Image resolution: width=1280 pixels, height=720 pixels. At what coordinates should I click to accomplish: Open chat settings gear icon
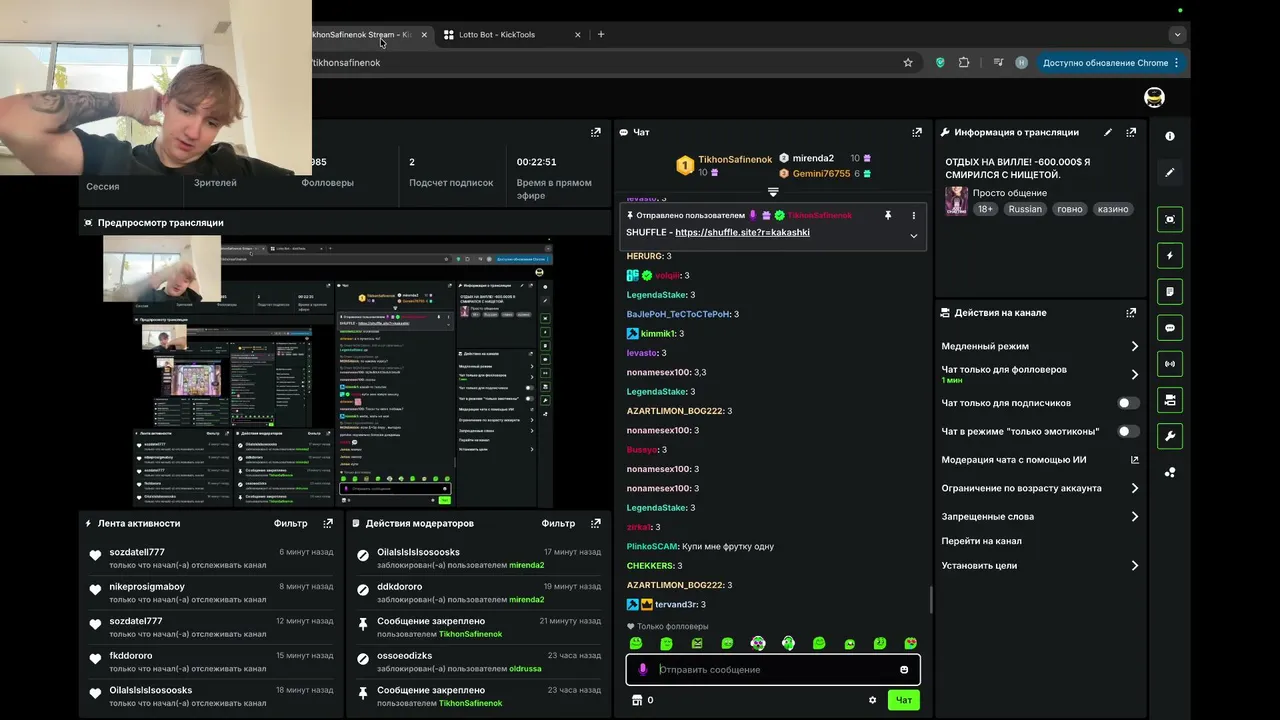pyautogui.click(x=872, y=700)
